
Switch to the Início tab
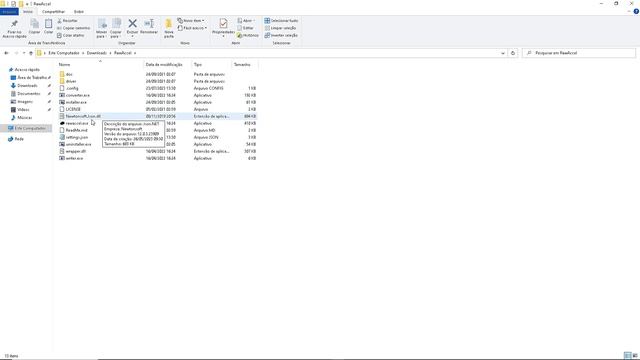click(28, 11)
